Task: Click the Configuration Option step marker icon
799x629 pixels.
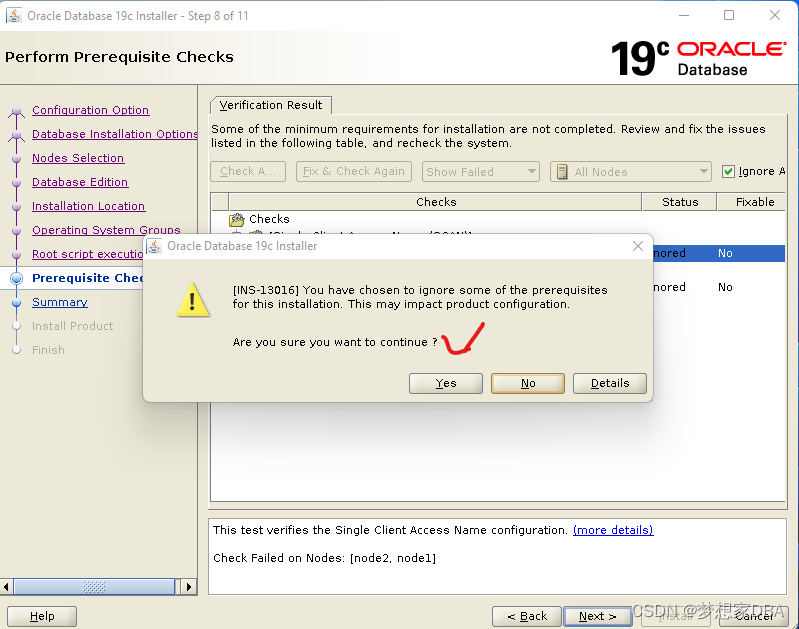Action: click(16, 111)
